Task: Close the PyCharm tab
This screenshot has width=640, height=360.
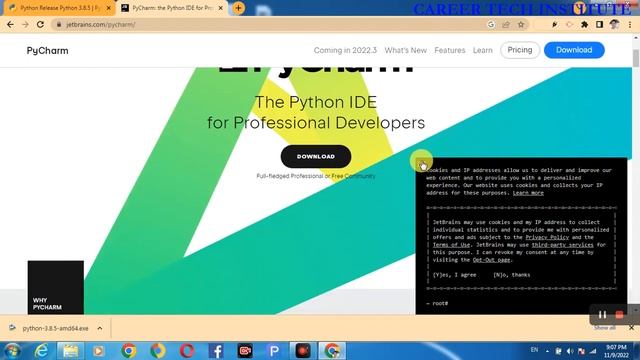Action: [x=221, y=8]
